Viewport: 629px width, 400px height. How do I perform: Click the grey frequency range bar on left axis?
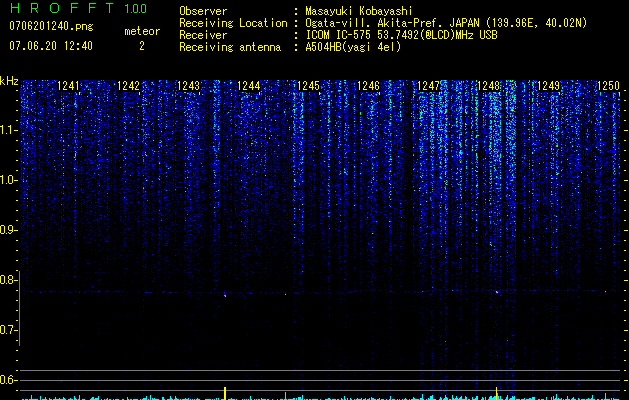[x=19, y=308]
